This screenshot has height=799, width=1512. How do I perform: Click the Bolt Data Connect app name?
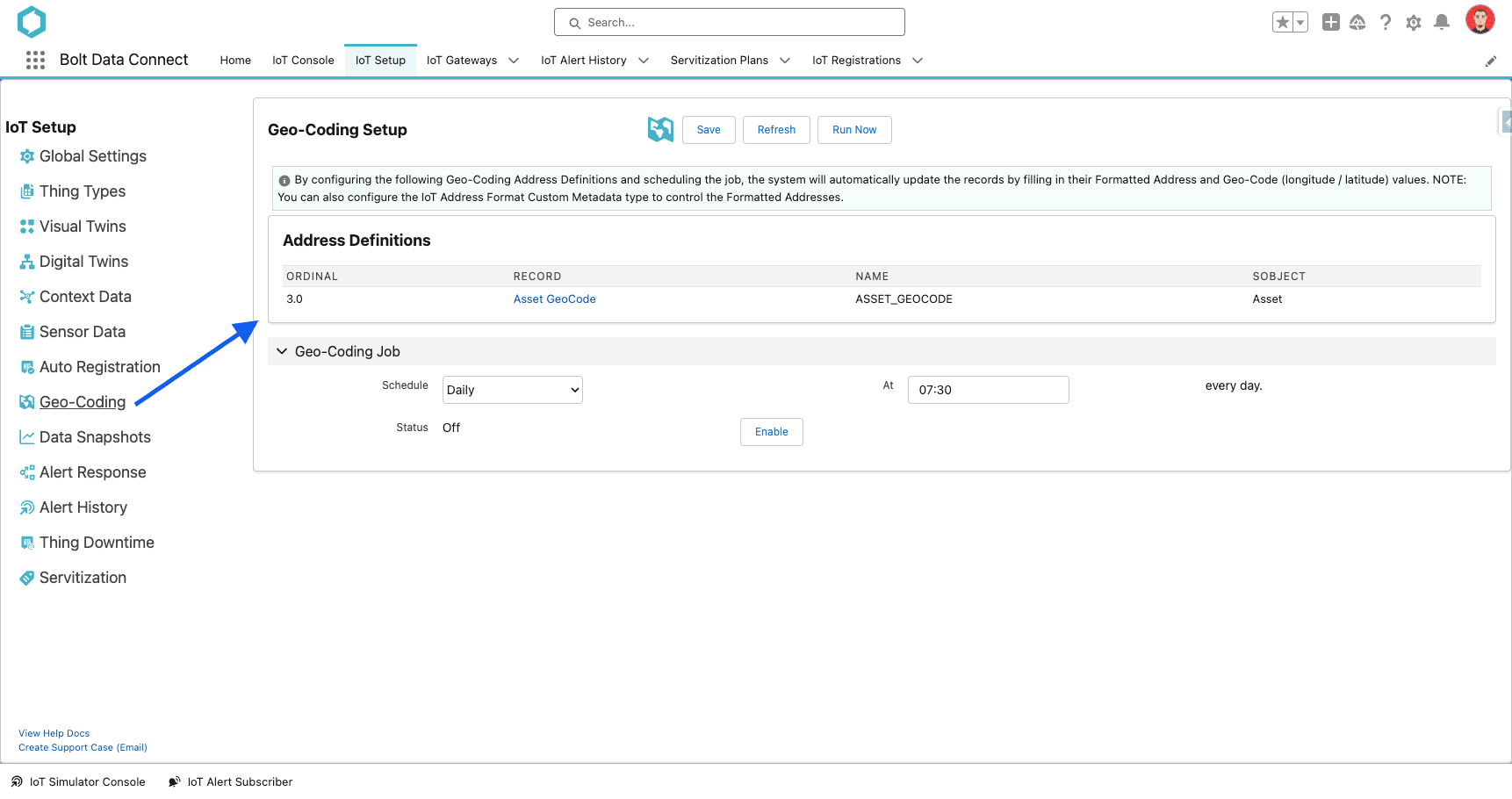coord(124,60)
